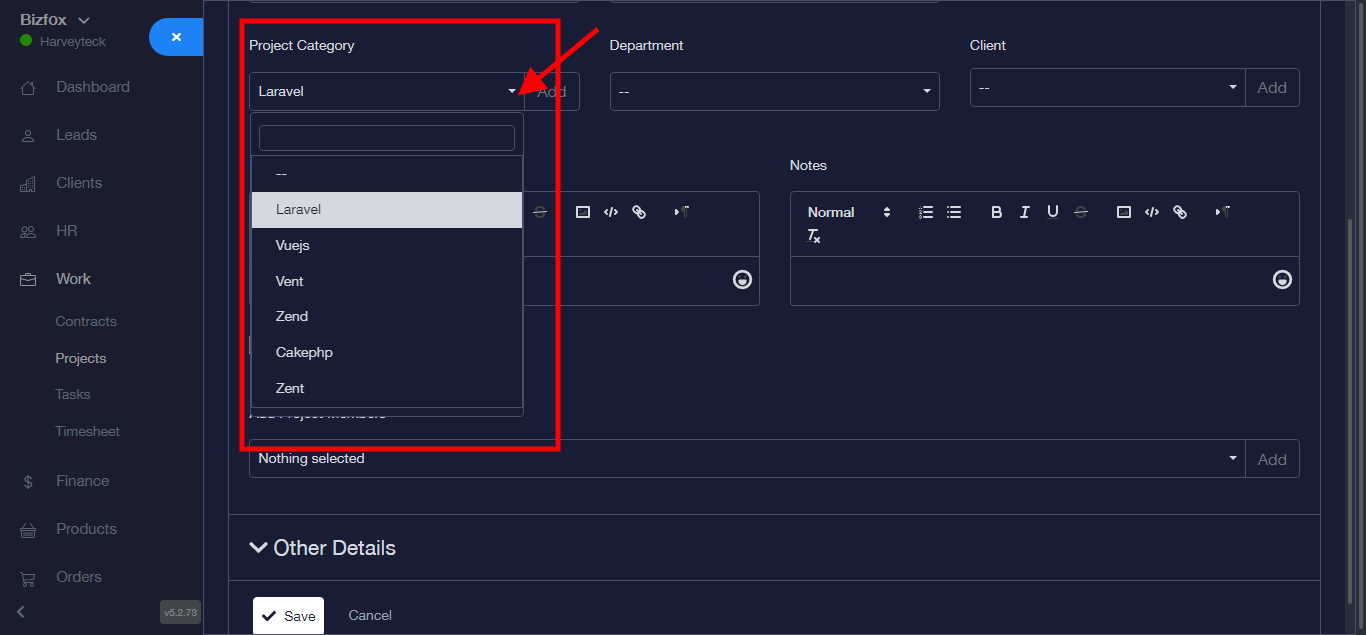The width and height of the screenshot is (1366, 635).
Task: Click the Save button
Action: click(x=288, y=616)
